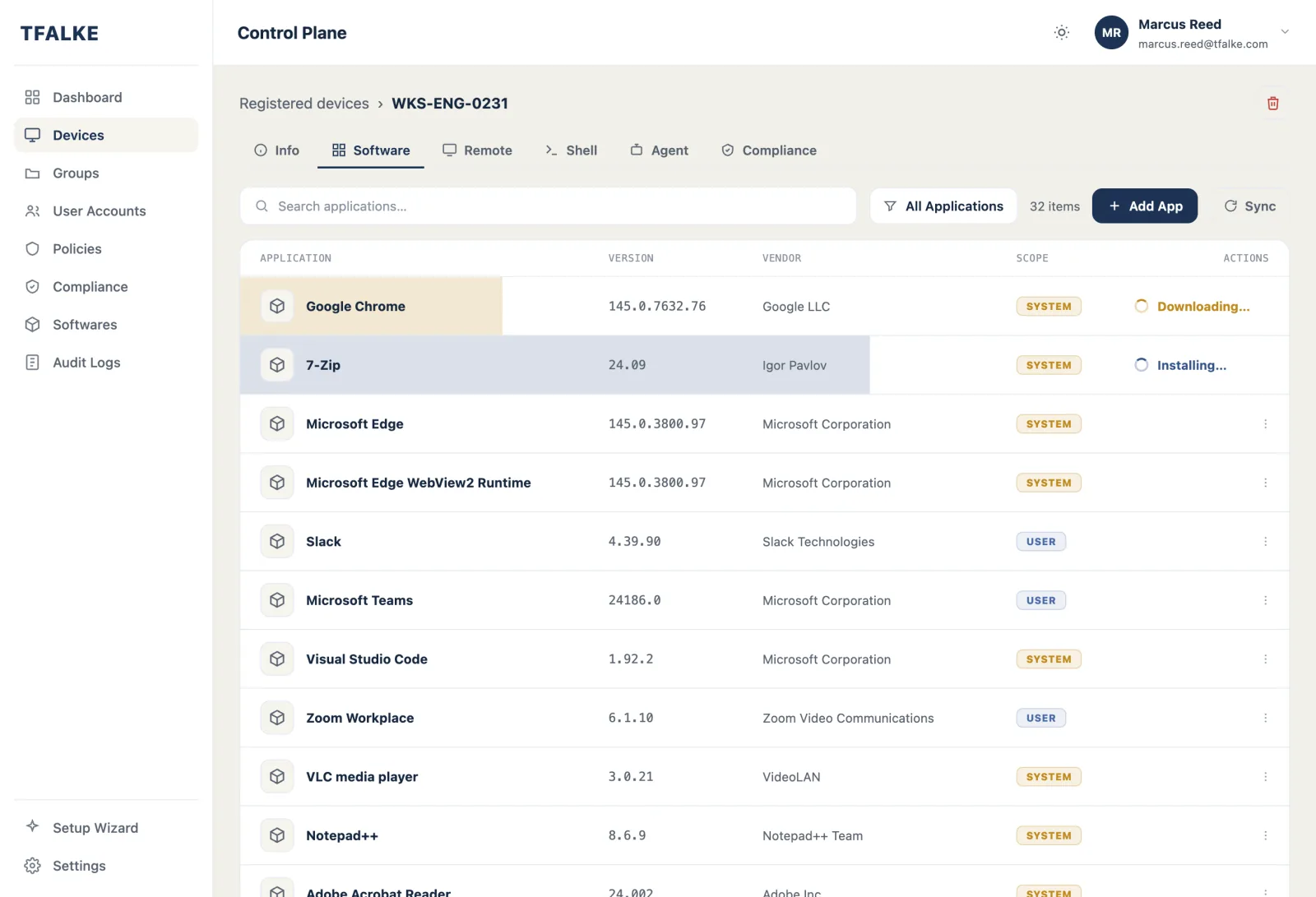The width and height of the screenshot is (1316, 897).
Task: Click the Slack package icon
Action: (x=277, y=541)
